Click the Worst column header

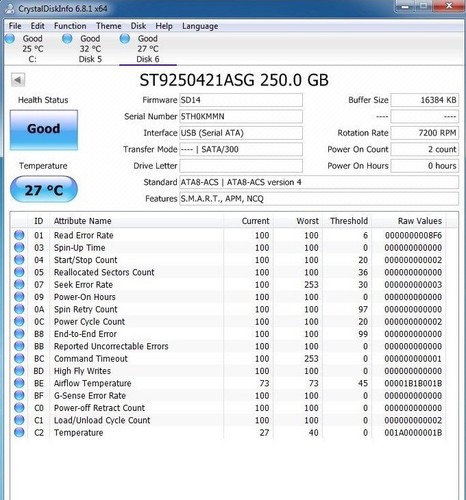pos(297,221)
